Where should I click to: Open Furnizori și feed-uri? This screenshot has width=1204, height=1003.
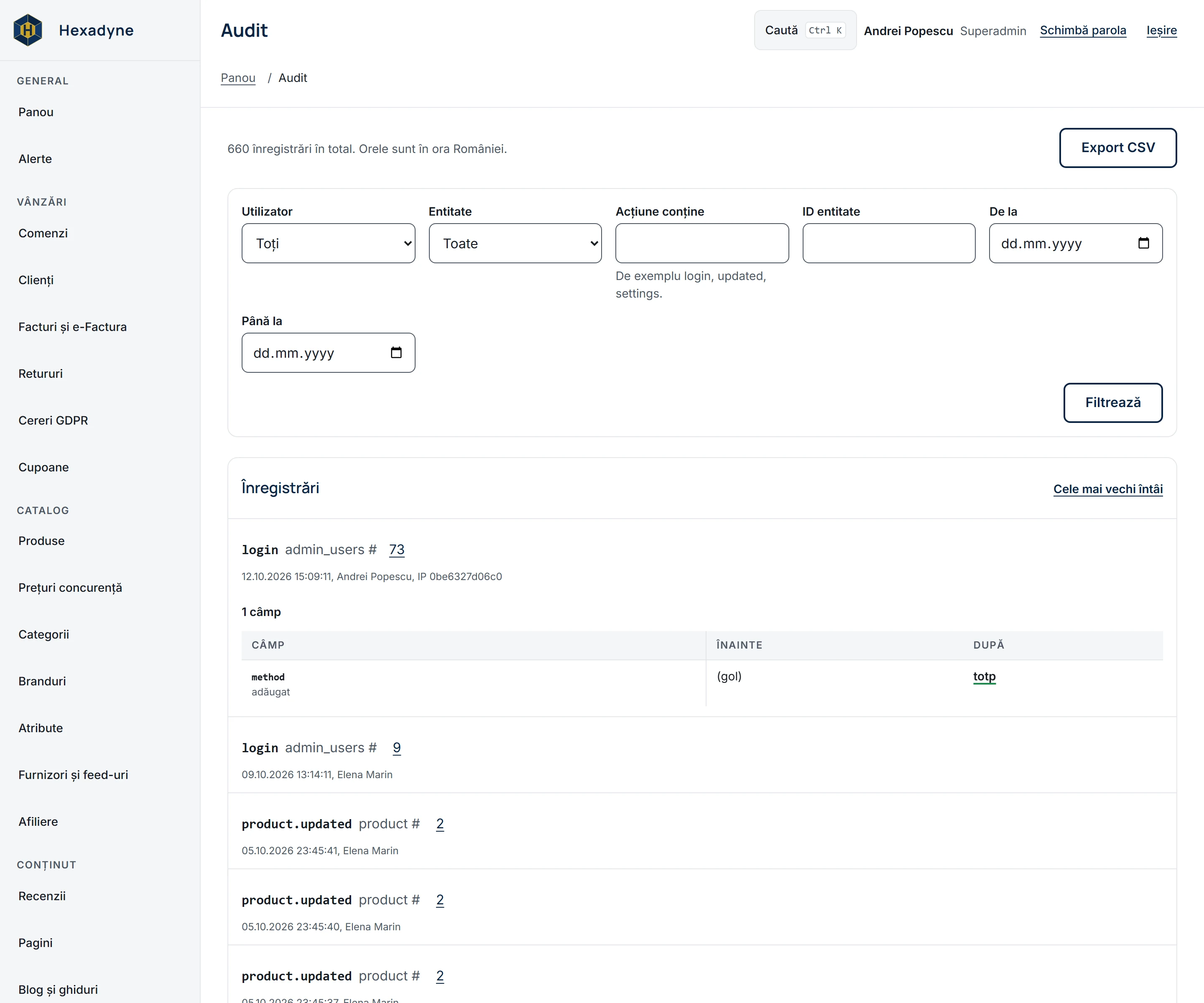coord(74,775)
